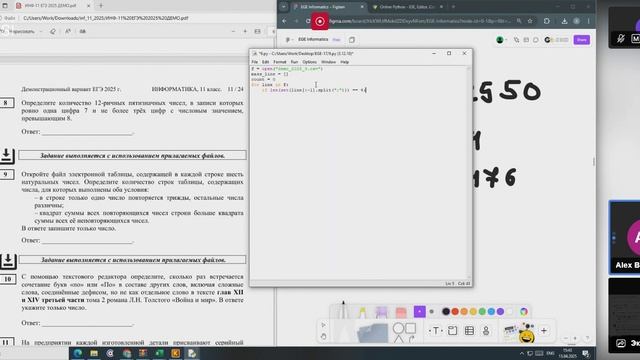Toggle PDF fit to page view
Screen dimensions: 640x360
click(x=258, y=31)
